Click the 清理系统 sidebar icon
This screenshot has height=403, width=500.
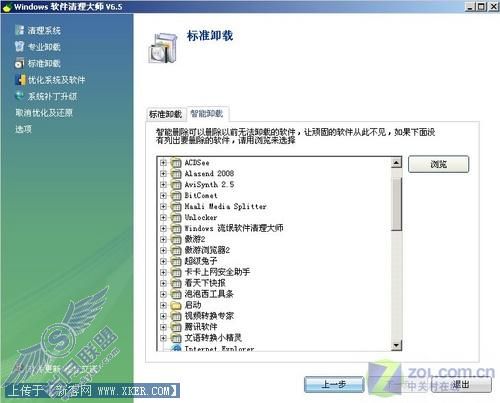pyautogui.click(x=19, y=30)
